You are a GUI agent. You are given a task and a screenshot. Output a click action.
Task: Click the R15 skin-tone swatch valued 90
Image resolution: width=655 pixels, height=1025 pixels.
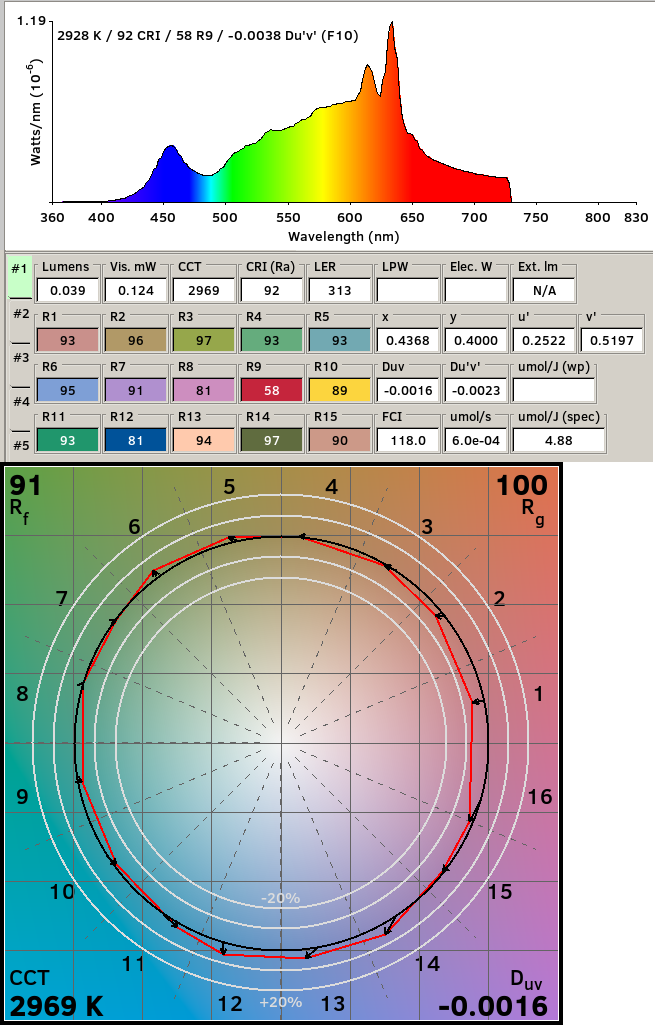click(x=340, y=441)
